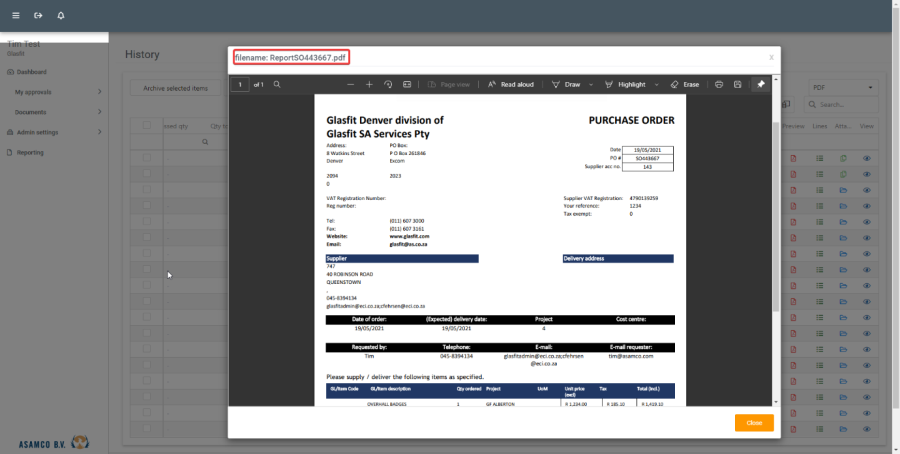Open the hamburger menu in top bar
This screenshot has width=900, height=454.
point(15,16)
